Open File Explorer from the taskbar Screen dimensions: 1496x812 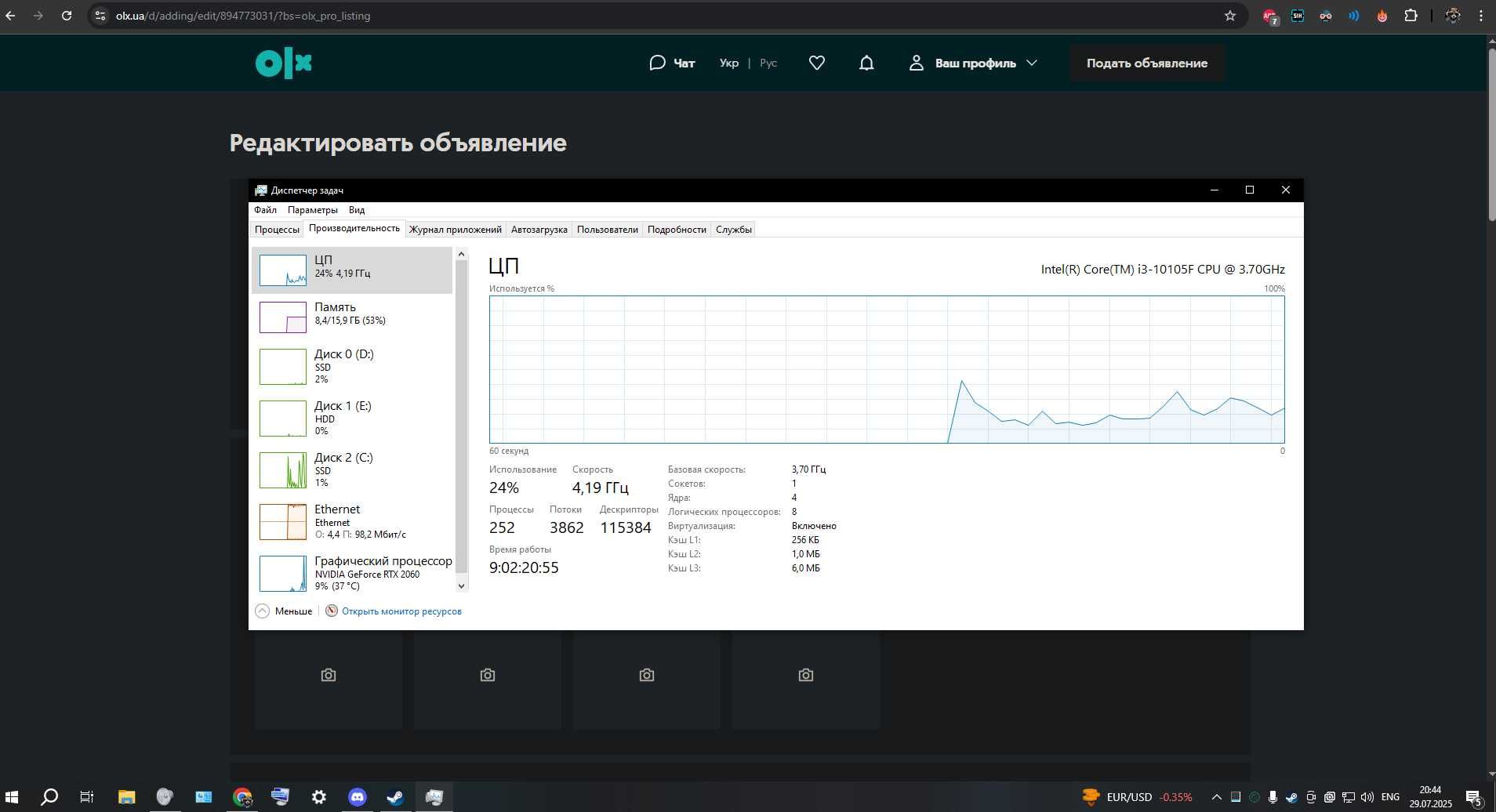tap(126, 797)
